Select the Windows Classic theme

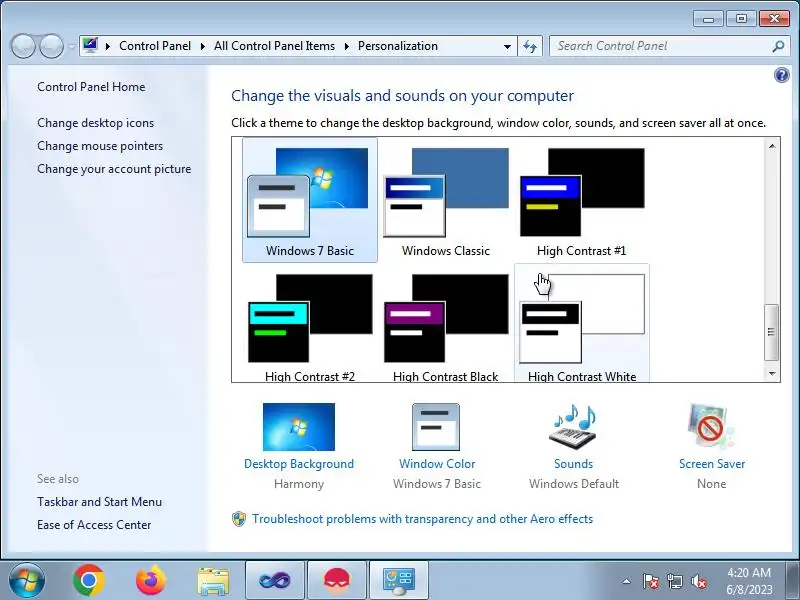pos(446,200)
